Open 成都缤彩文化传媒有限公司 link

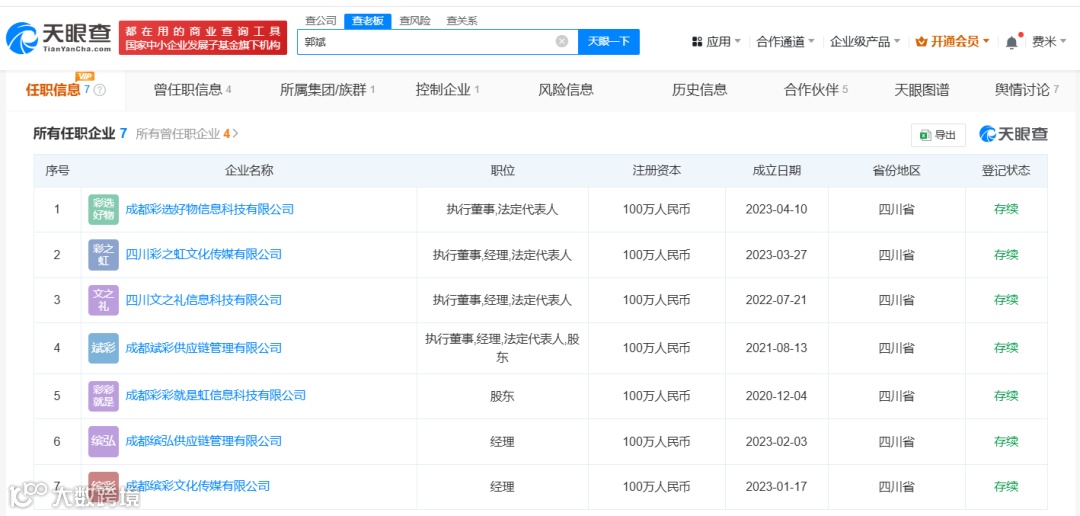pos(198,486)
